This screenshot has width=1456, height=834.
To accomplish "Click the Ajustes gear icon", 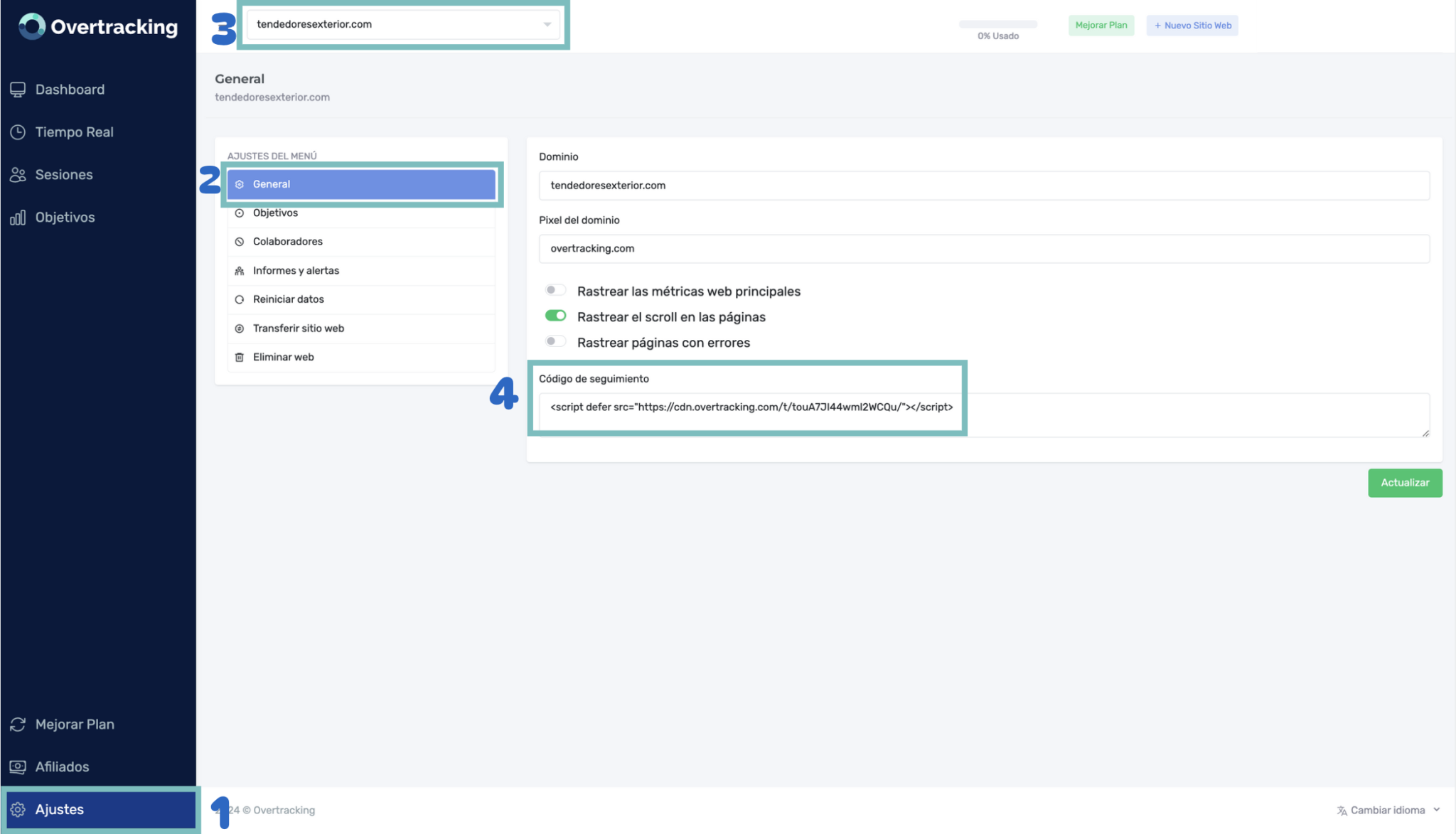I will (x=18, y=810).
